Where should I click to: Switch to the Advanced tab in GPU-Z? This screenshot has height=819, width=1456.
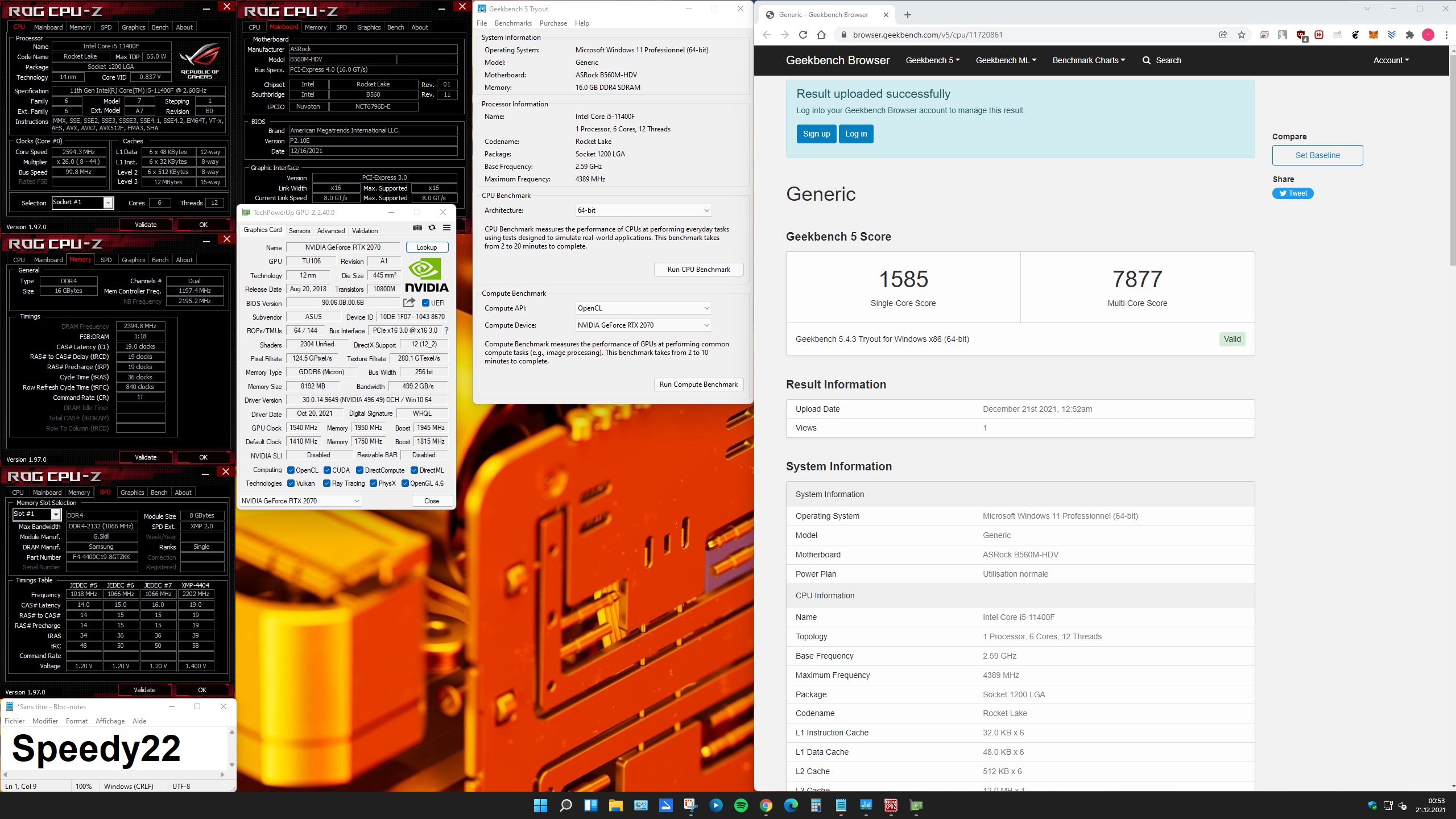click(x=331, y=230)
